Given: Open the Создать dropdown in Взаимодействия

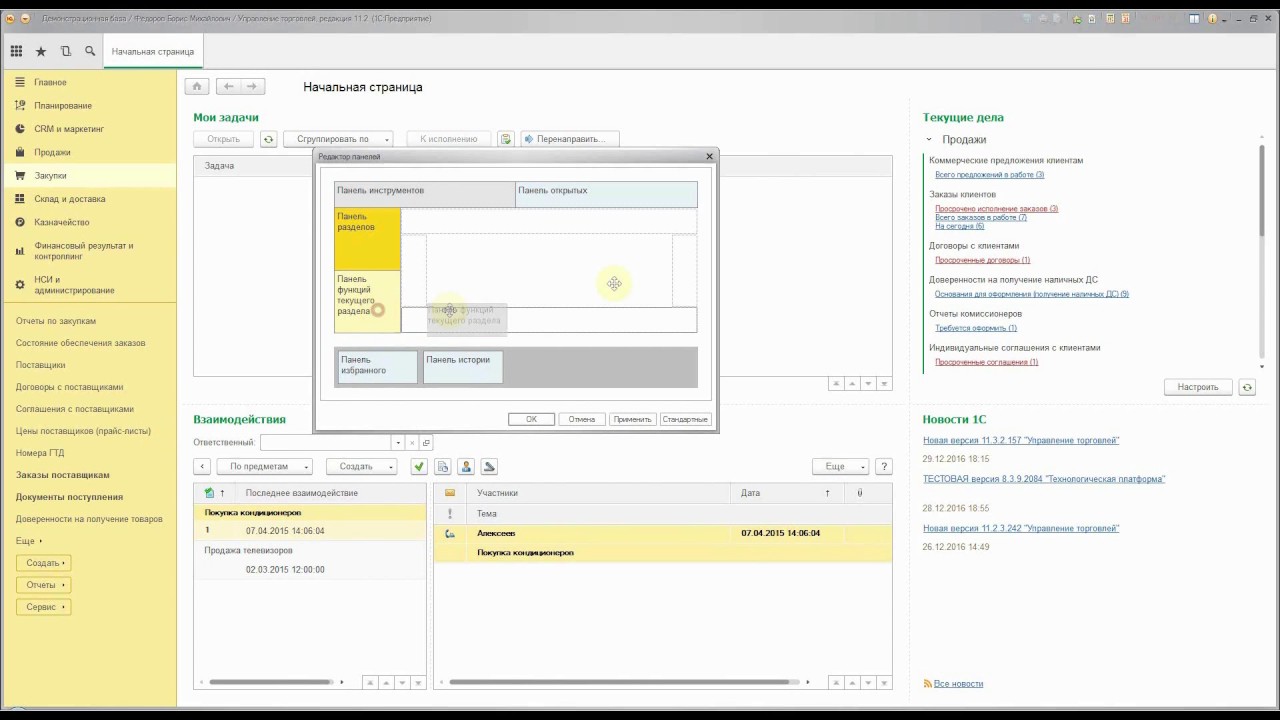Looking at the screenshot, I should pos(361,466).
